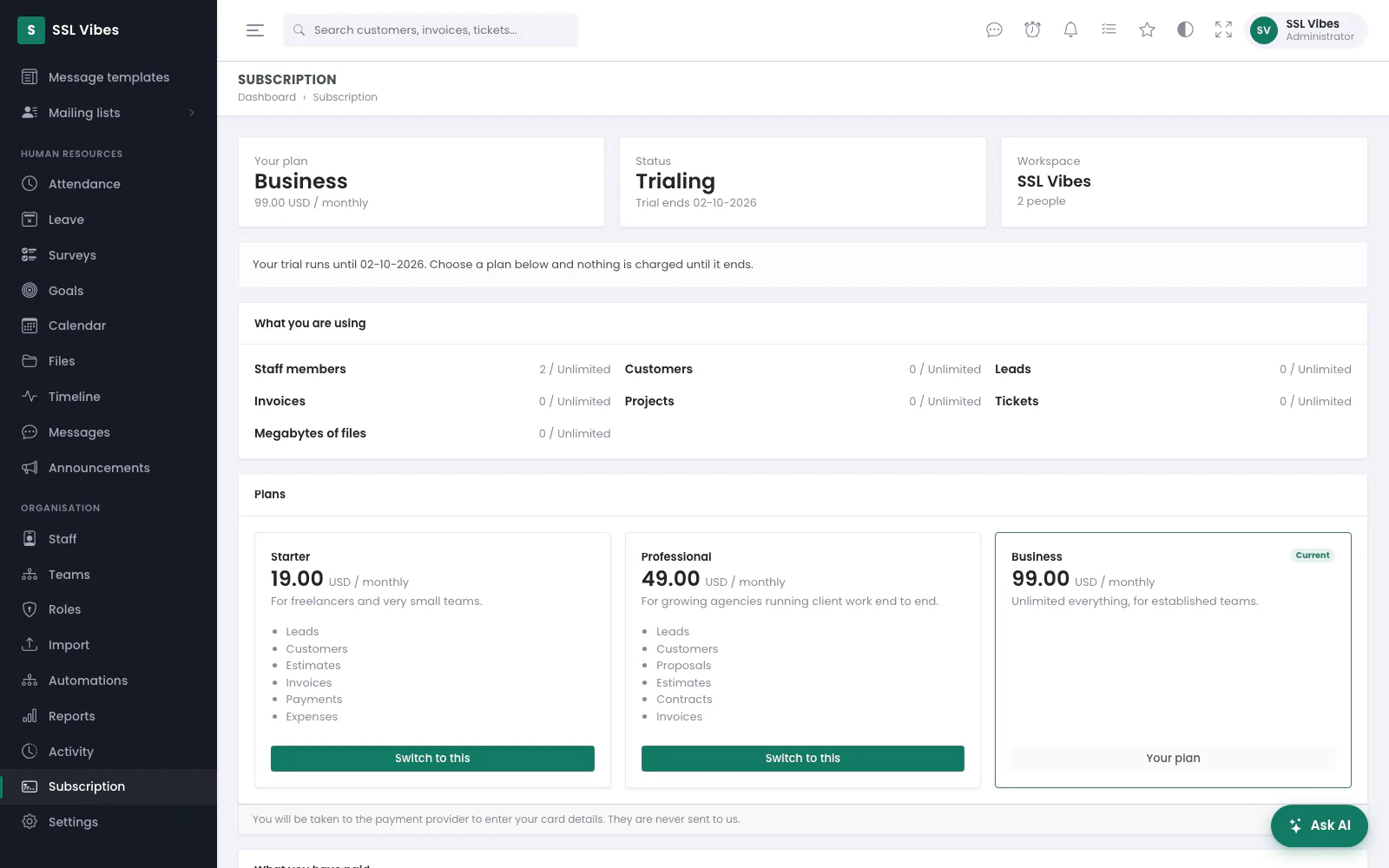Open the Leave section
The width and height of the screenshot is (1389, 868).
click(109, 220)
